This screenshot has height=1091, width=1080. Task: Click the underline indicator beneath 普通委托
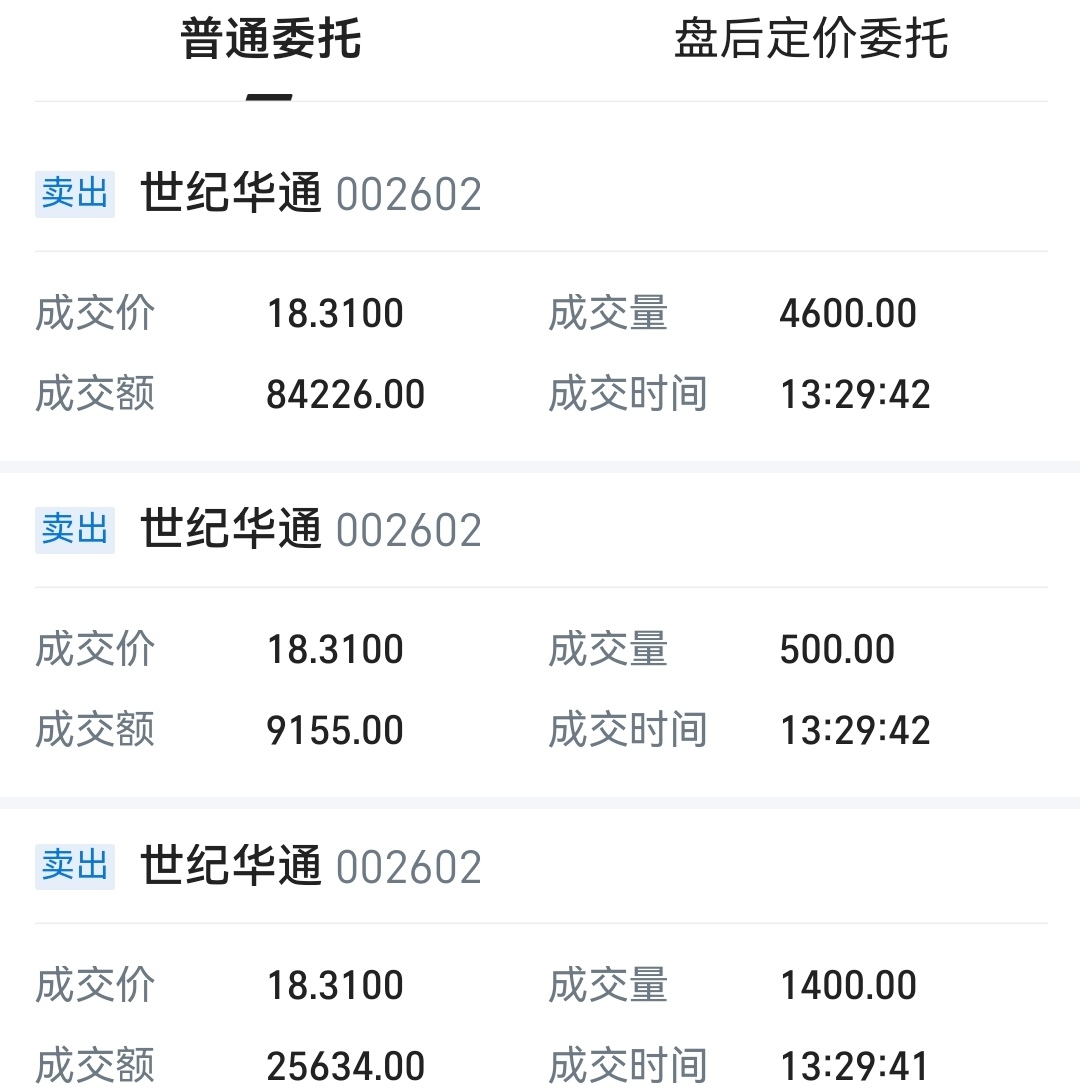[x=269, y=97]
